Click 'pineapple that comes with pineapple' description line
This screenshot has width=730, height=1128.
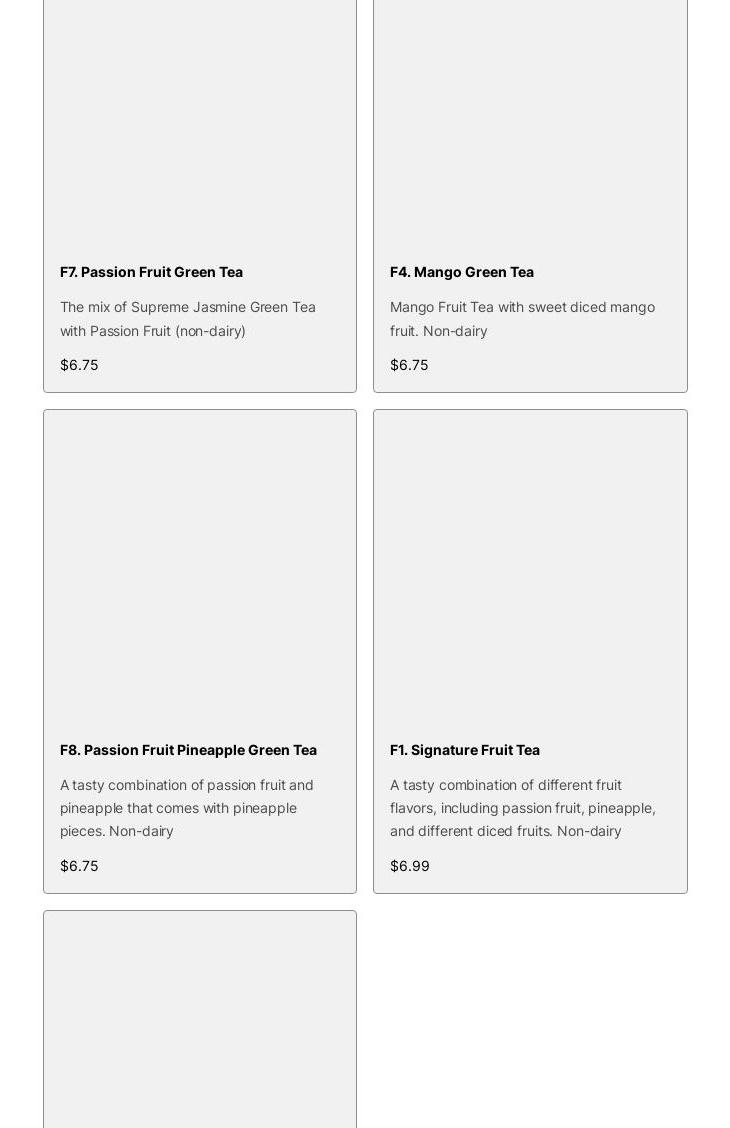pos(178,808)
